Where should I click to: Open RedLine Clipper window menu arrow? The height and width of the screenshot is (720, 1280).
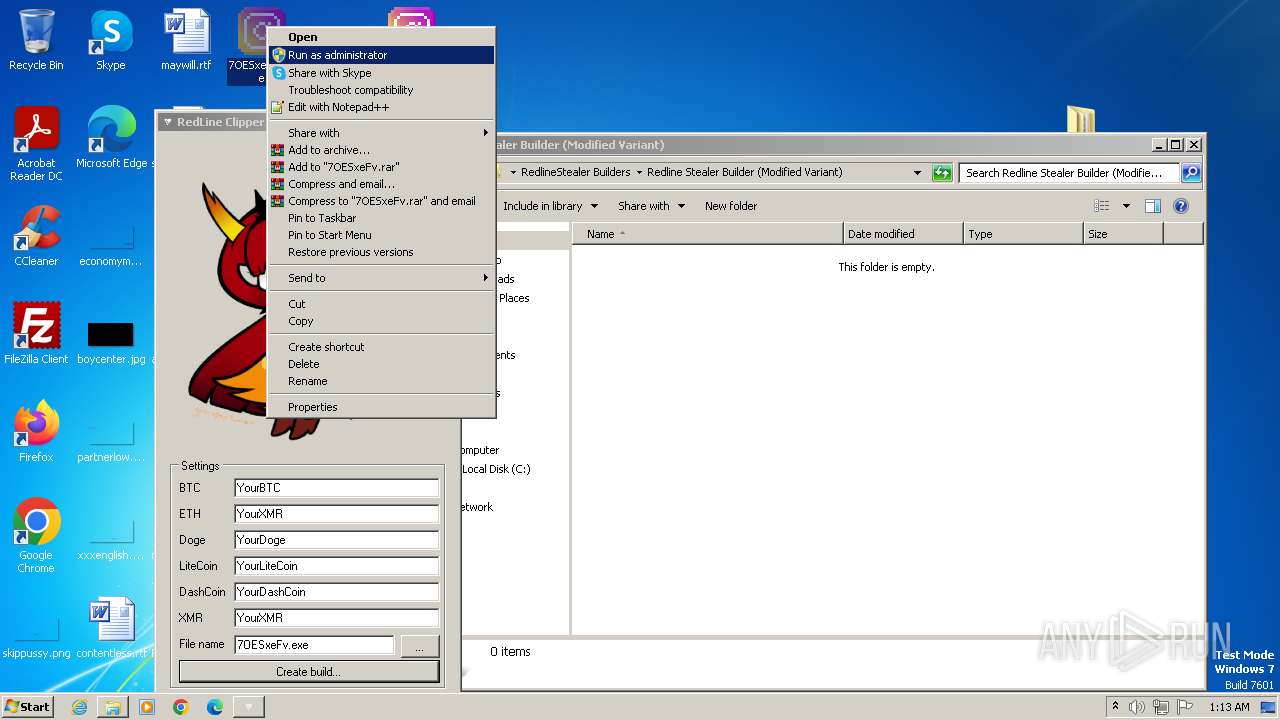(168, 122)
